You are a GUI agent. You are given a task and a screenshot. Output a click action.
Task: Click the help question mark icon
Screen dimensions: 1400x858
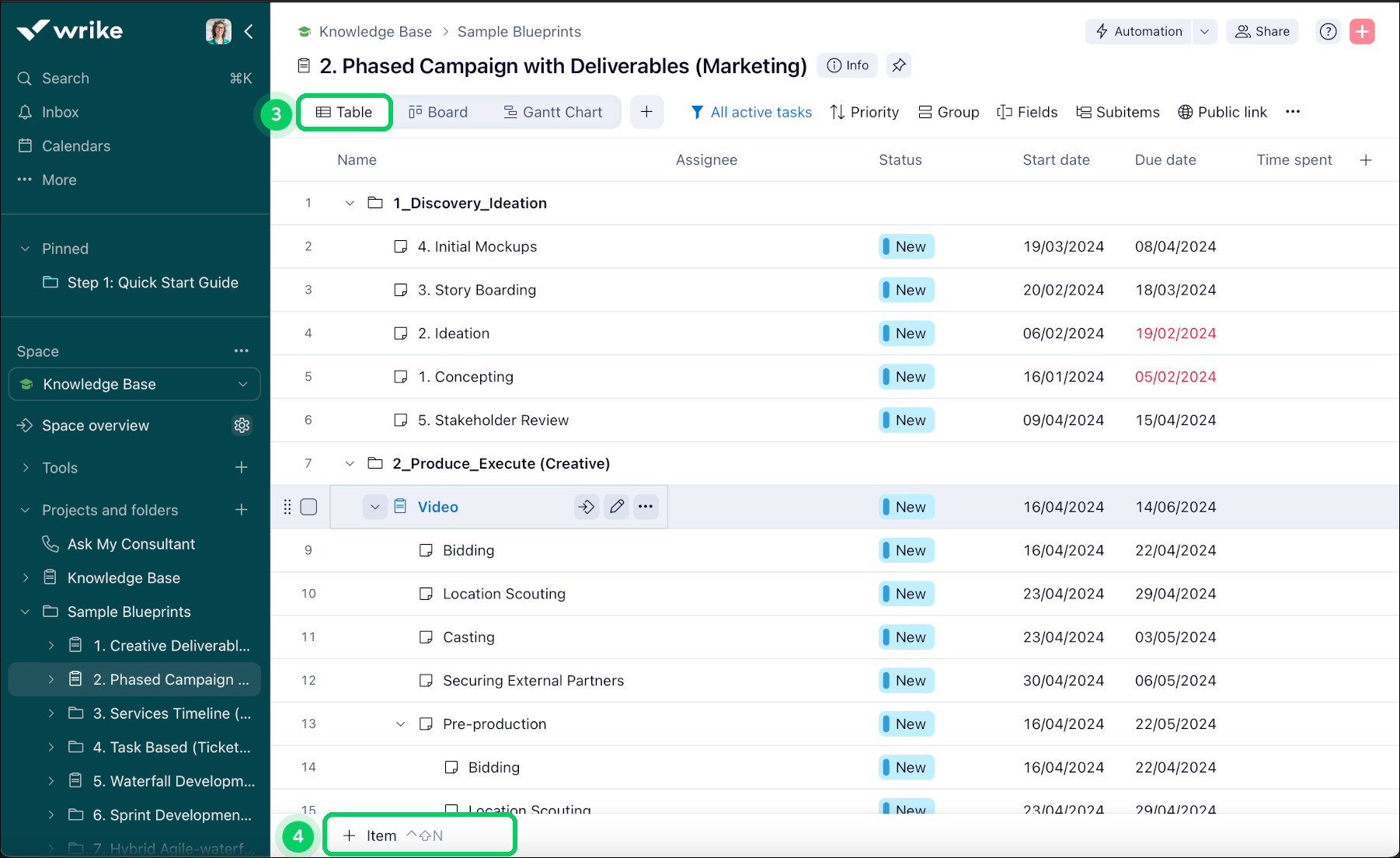[1329, 31]
